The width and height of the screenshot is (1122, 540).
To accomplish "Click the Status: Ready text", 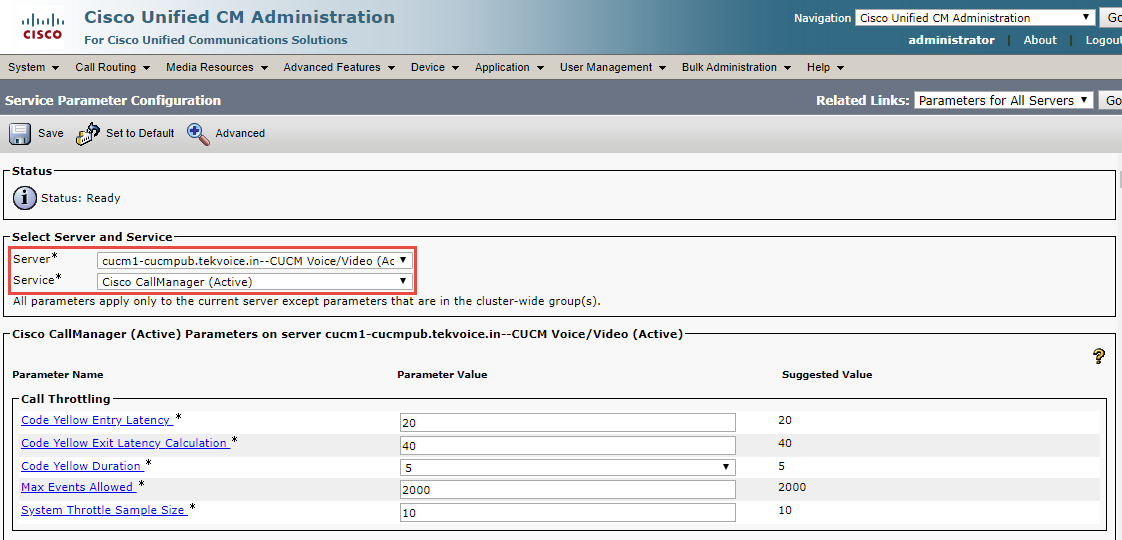I will (x=80, y=198).
